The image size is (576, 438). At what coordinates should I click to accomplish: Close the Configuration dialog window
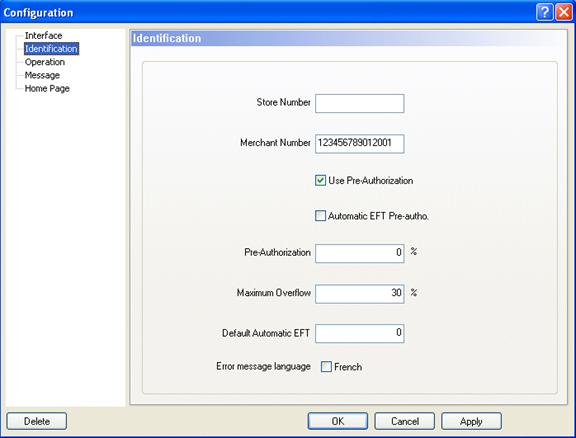[x=564, y=12]
